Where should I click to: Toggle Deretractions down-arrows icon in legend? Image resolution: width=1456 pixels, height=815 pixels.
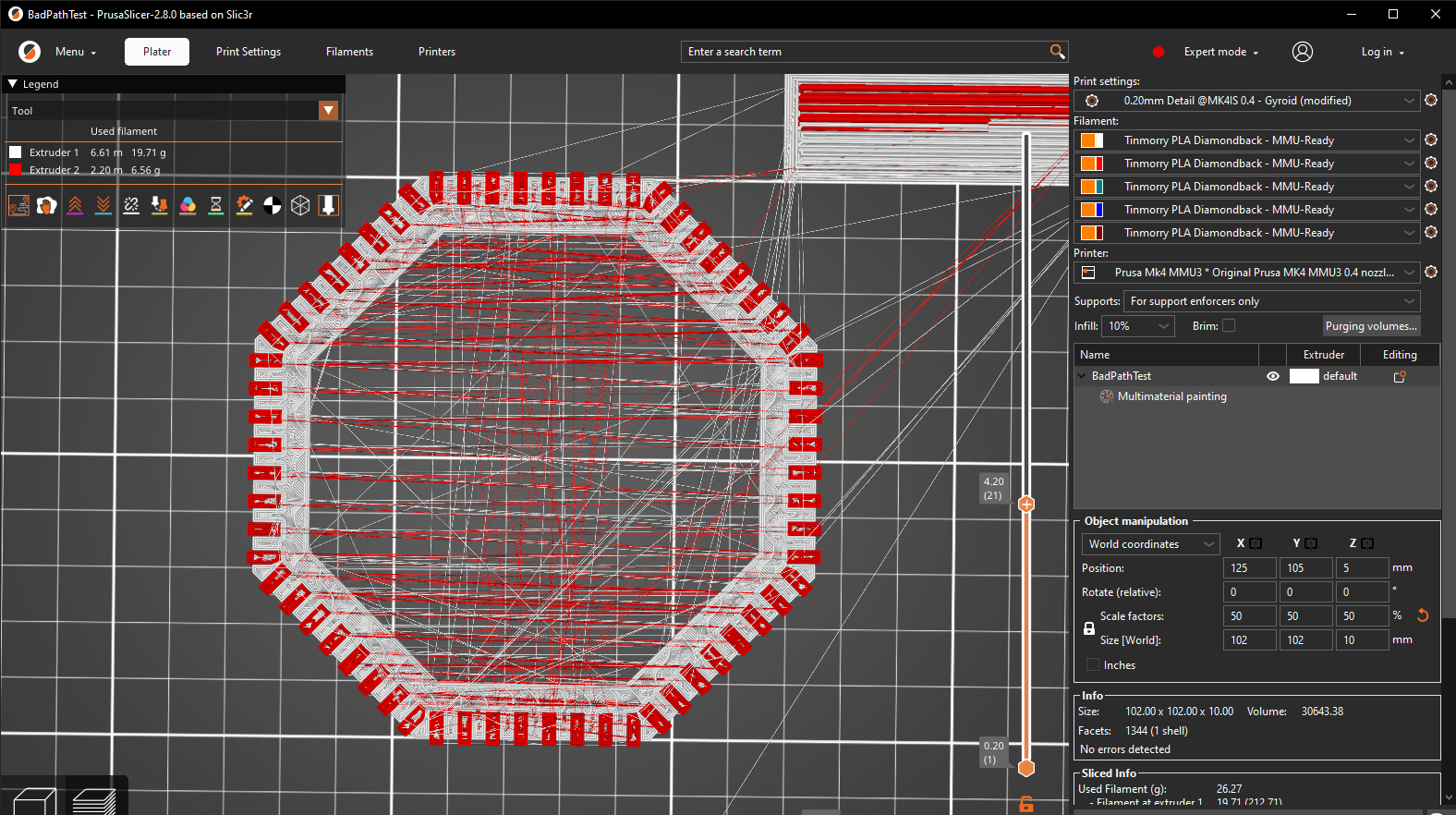(103, 205)
